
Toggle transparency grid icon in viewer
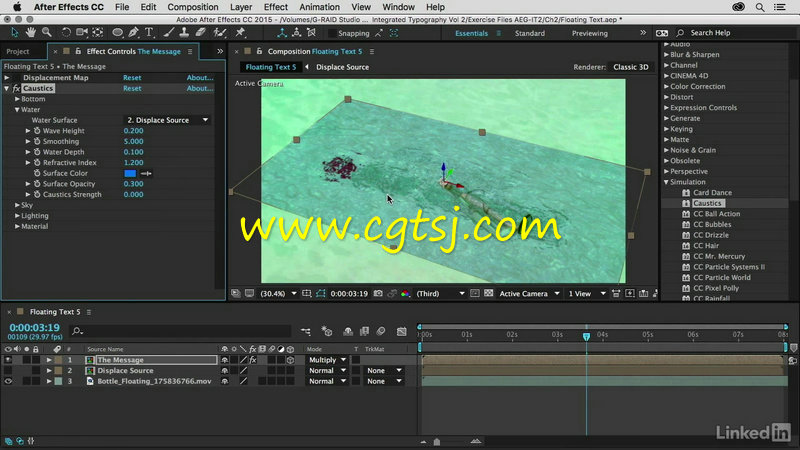point(488,293)
